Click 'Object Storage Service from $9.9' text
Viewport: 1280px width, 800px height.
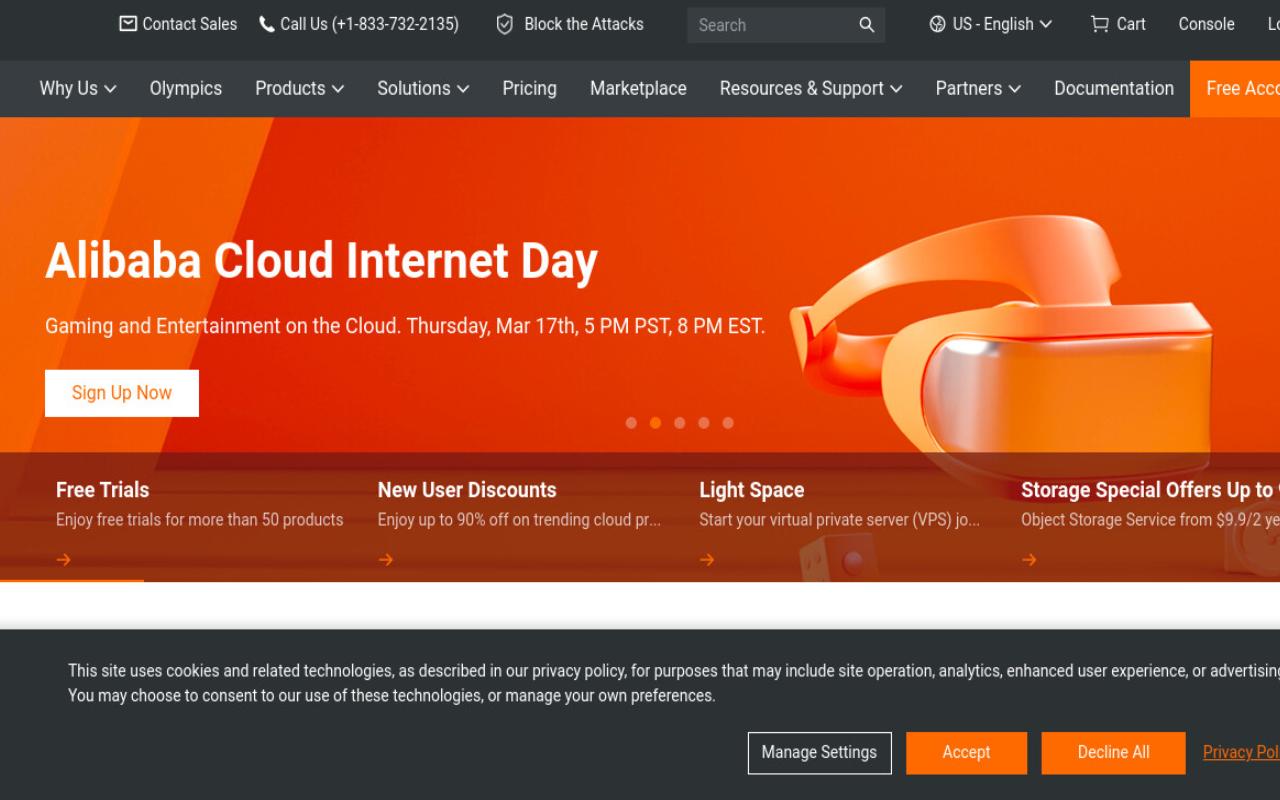(1150, 520)
